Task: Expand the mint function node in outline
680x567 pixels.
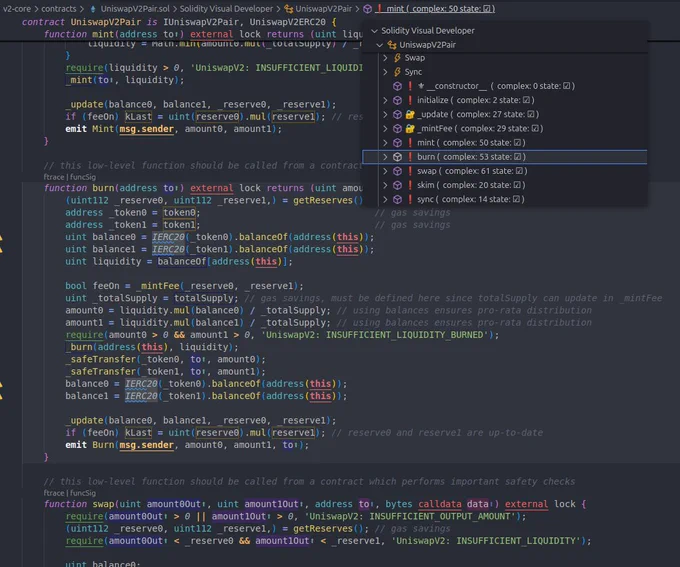Action: coord(385,143)
